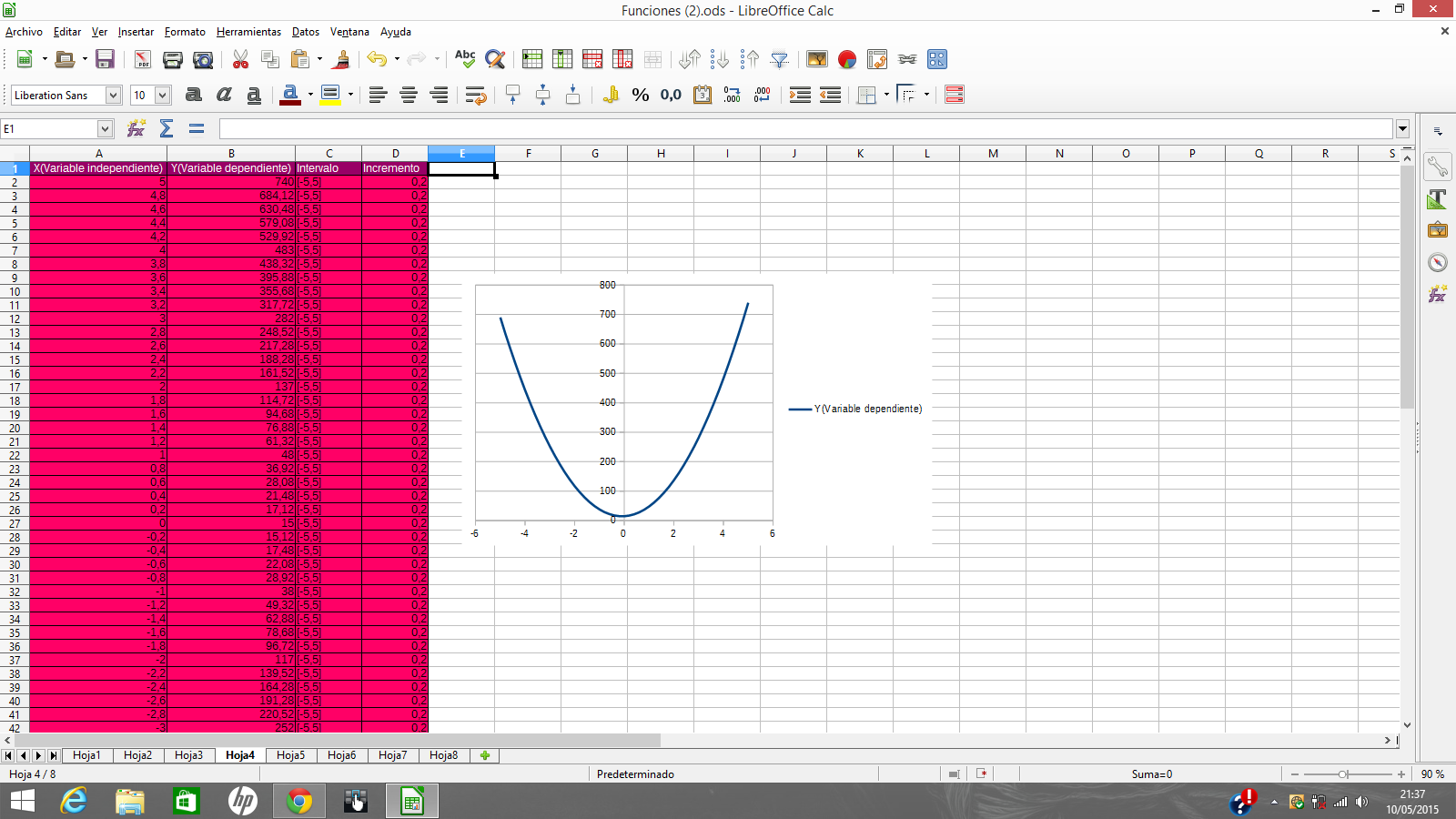The image size is (1456, 819).
Task: Toggle Wrap Text
Action: tap(476, 95)
